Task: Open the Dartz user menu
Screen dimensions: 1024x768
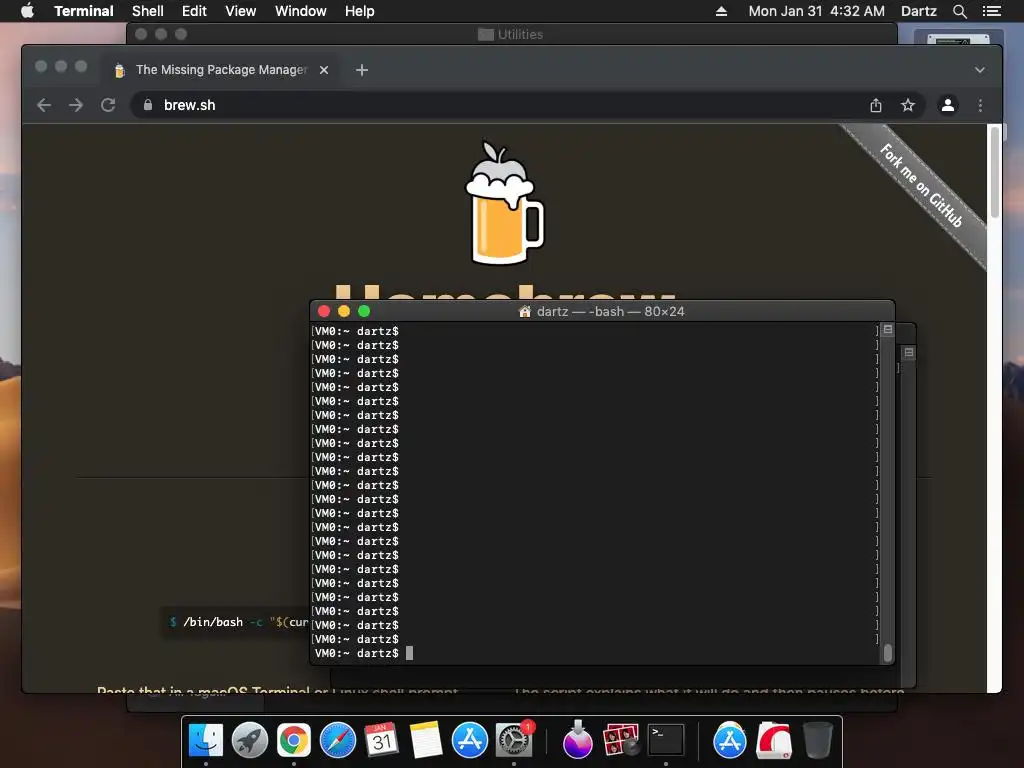Action: pos(918,11)
